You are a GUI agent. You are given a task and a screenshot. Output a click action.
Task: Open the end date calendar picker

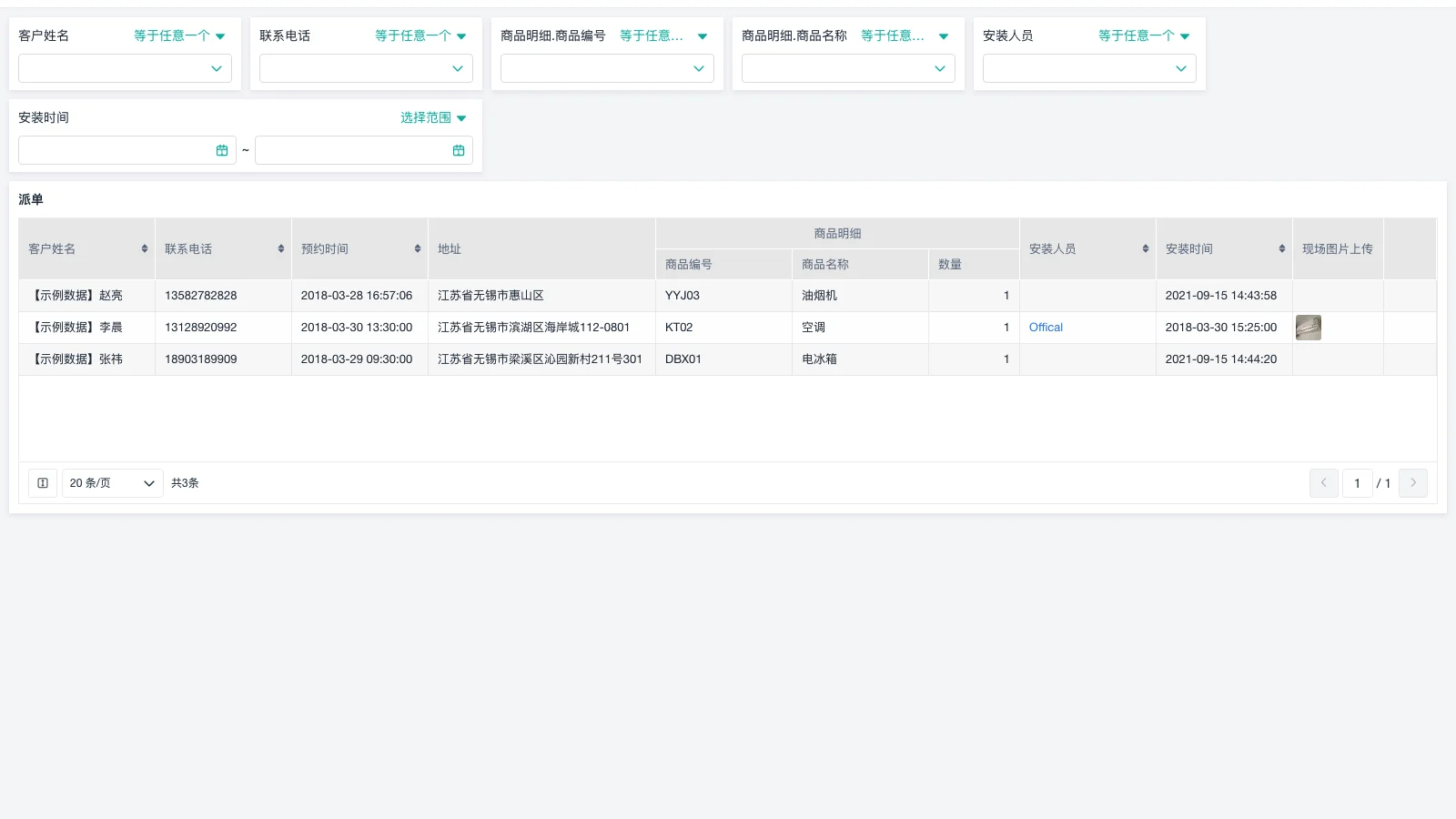pos(459,149)
